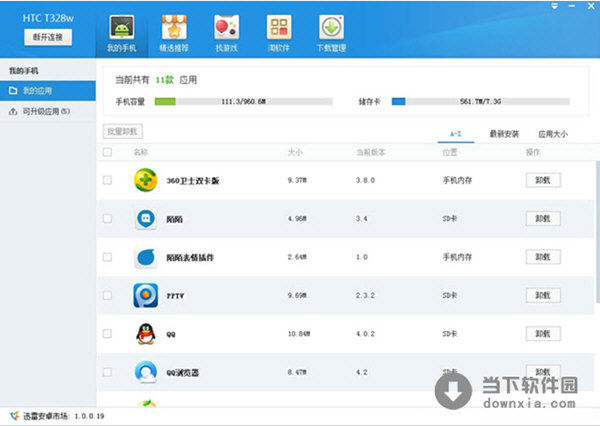Uninstall QQ using its 卸载 button
This screenshot has width=600, height=426.
click(543, 334)
